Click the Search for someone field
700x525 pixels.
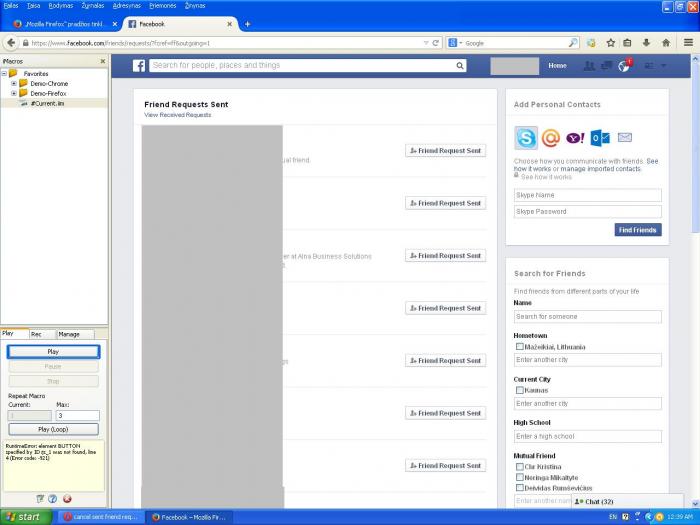[588, 317]
